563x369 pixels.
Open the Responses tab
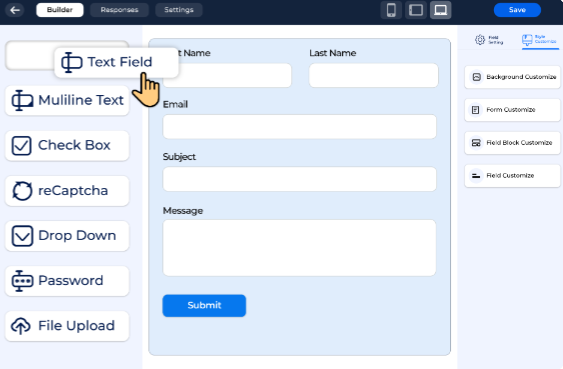tap(119, 10)
